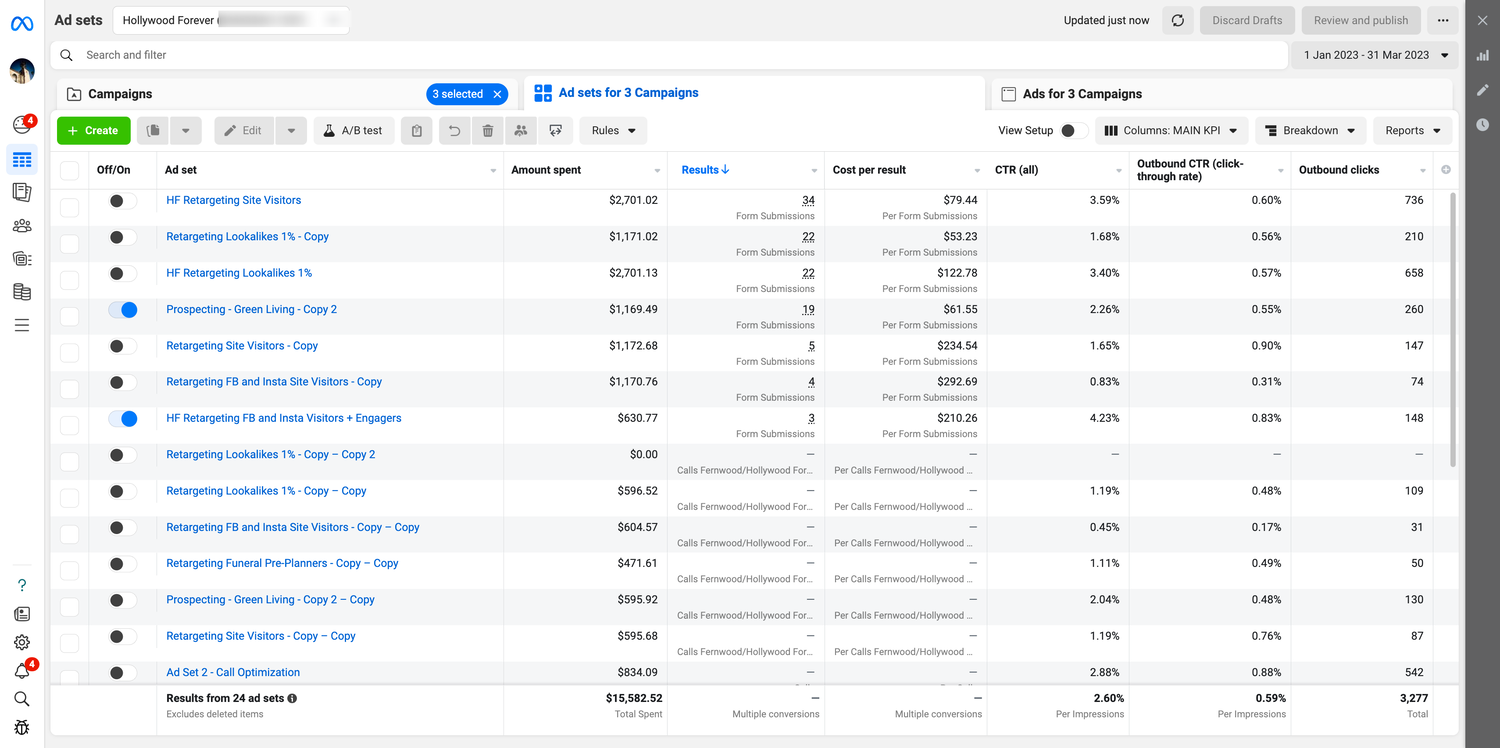Open the Notifications bell icon
1500x748 pixels.
tap(22, 671)
